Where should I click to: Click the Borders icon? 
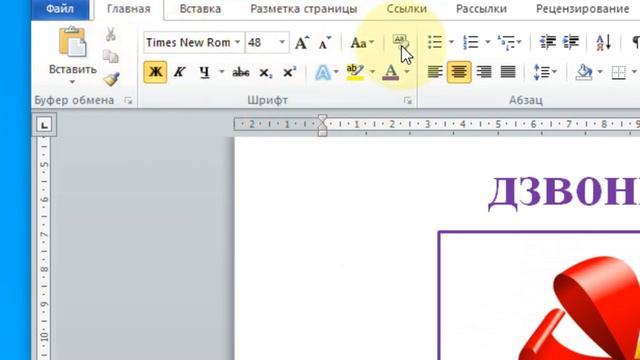pos(619,72)
